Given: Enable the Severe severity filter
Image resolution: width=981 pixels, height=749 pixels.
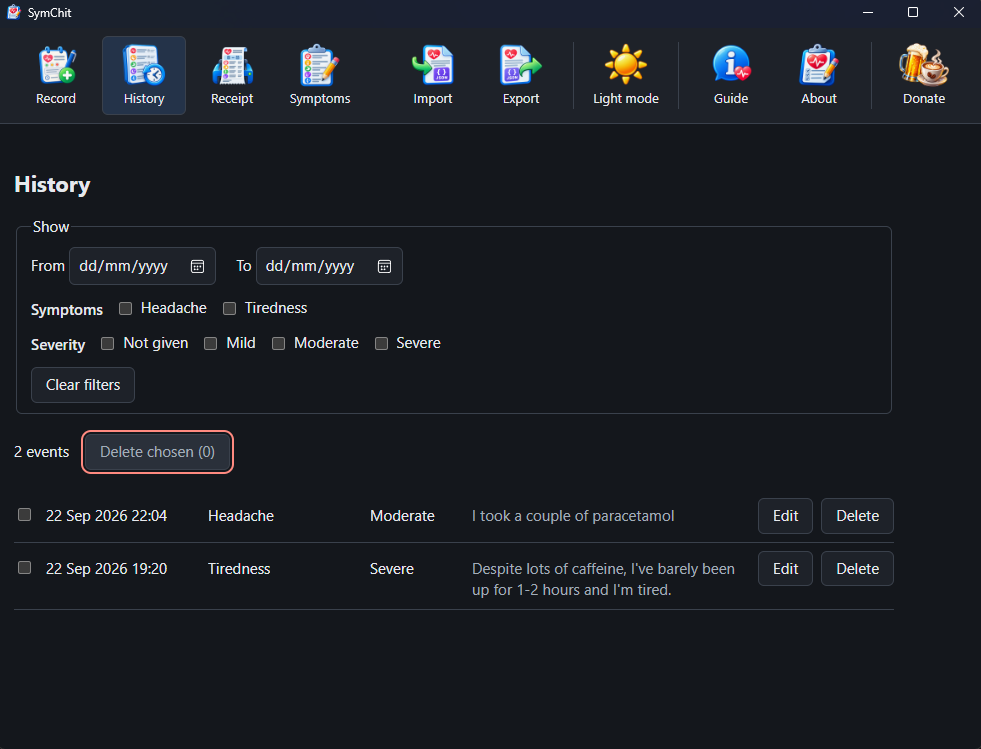Looking at the screenshot, I should coord(381,344).
